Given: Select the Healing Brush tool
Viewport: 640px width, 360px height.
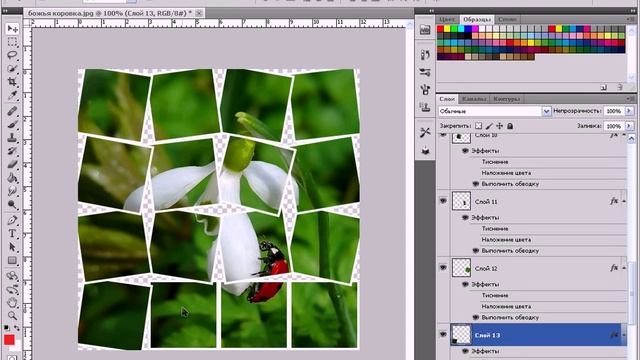Looking at the screenshot, I should [12, 111].
